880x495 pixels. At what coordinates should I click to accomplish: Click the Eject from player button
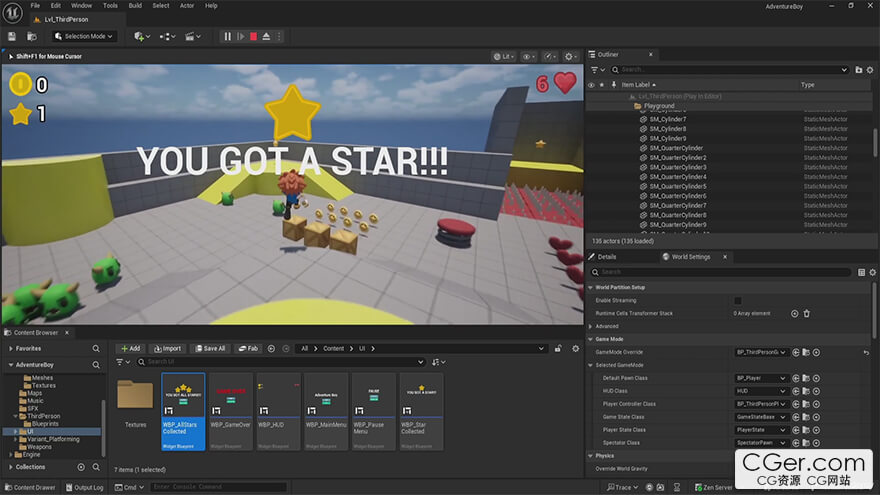pos(266,37)
